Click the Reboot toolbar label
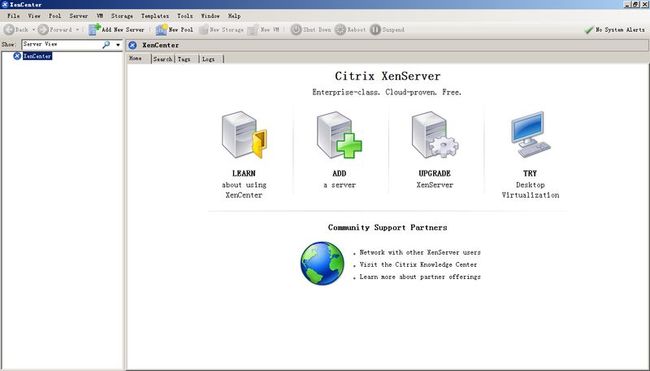 [x=357, y=30]
